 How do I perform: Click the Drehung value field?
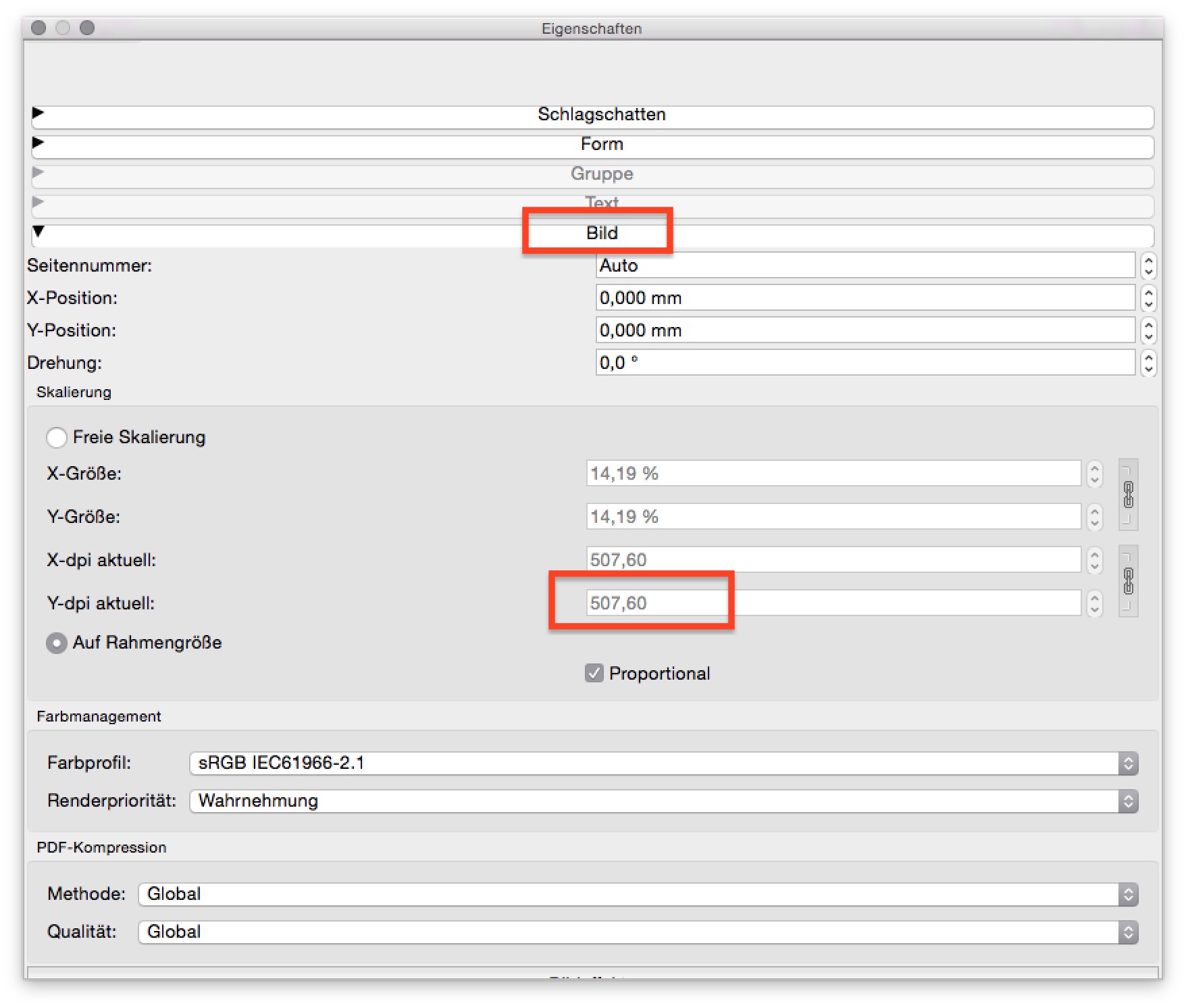[x=865, y=363]
